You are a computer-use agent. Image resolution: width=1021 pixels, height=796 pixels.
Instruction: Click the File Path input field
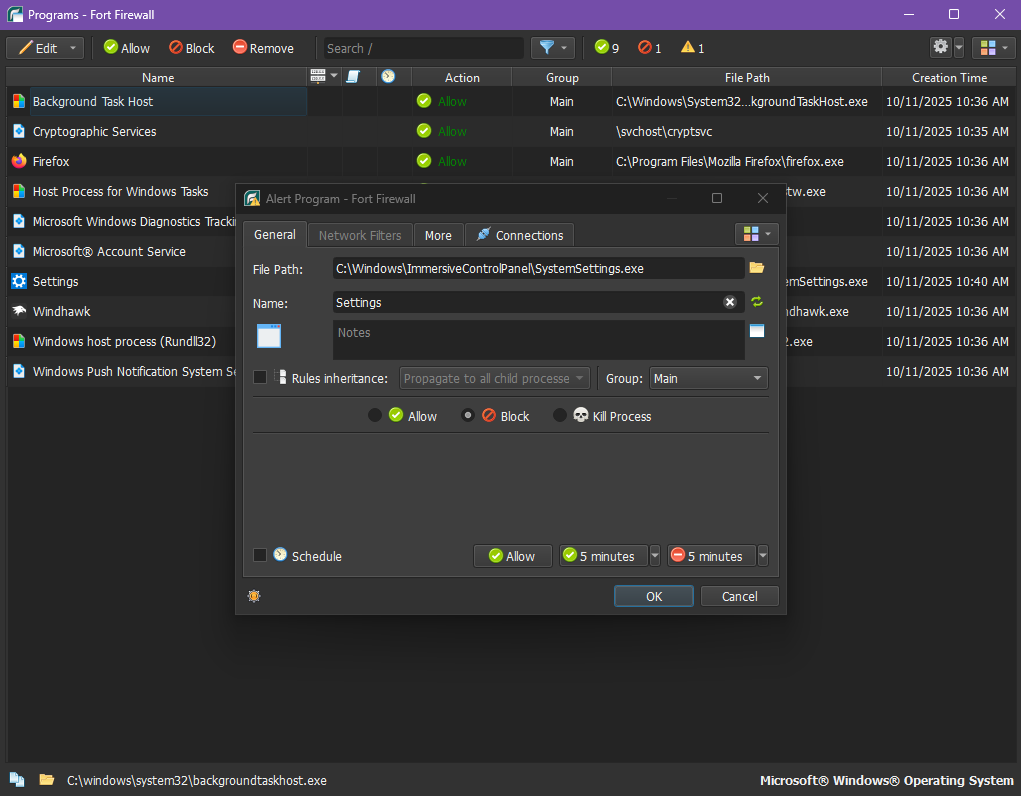[x=538, y=268]
